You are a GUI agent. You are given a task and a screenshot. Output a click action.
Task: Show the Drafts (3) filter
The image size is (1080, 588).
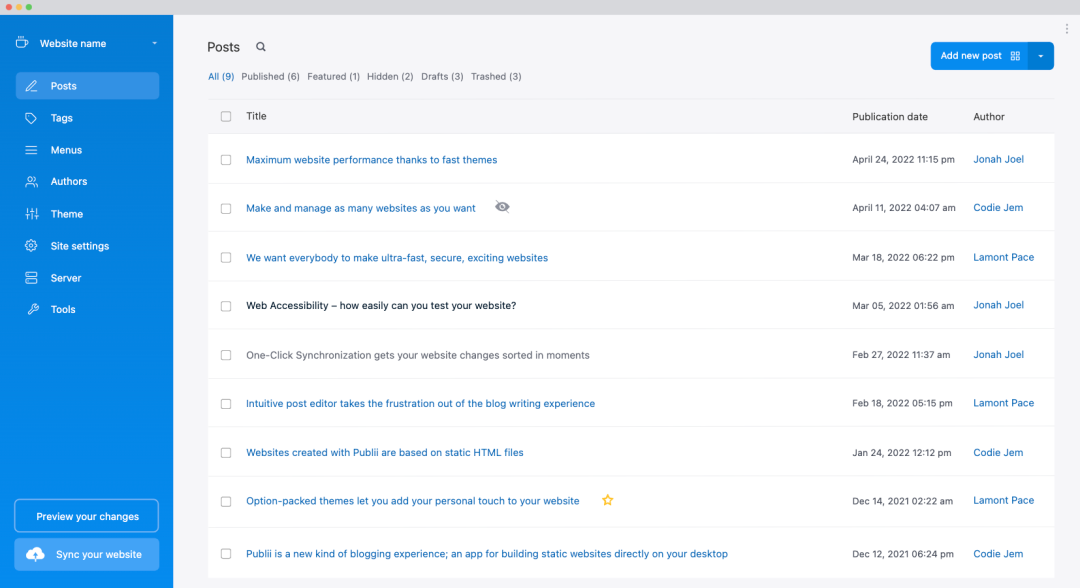[442, 76]
